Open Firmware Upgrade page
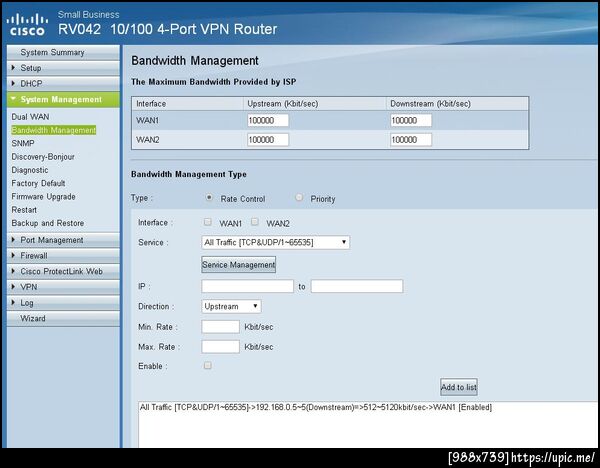 43,197
